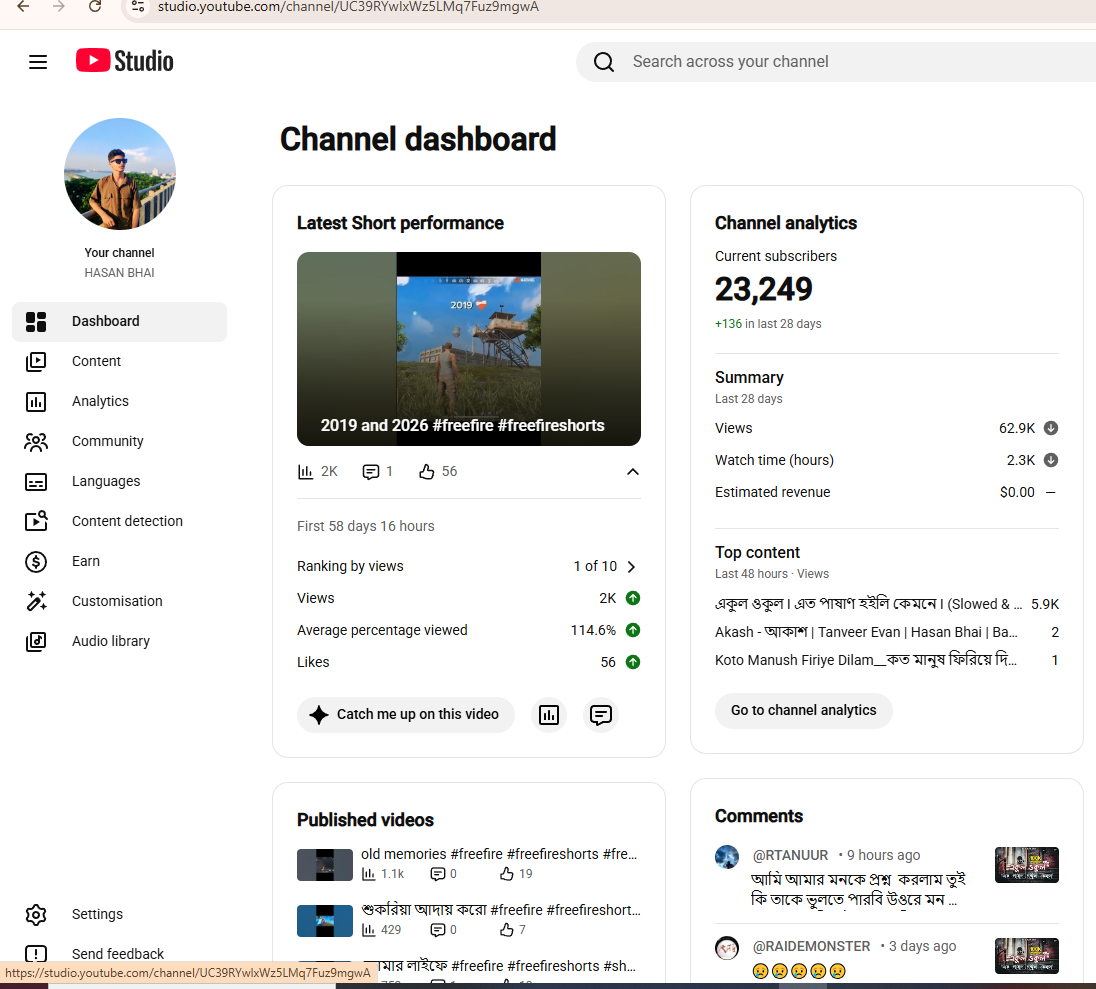Screen dimensions: 1096x989
Task: Click thumbnail of 'old memories' video
Action: [x=324, y=865]
